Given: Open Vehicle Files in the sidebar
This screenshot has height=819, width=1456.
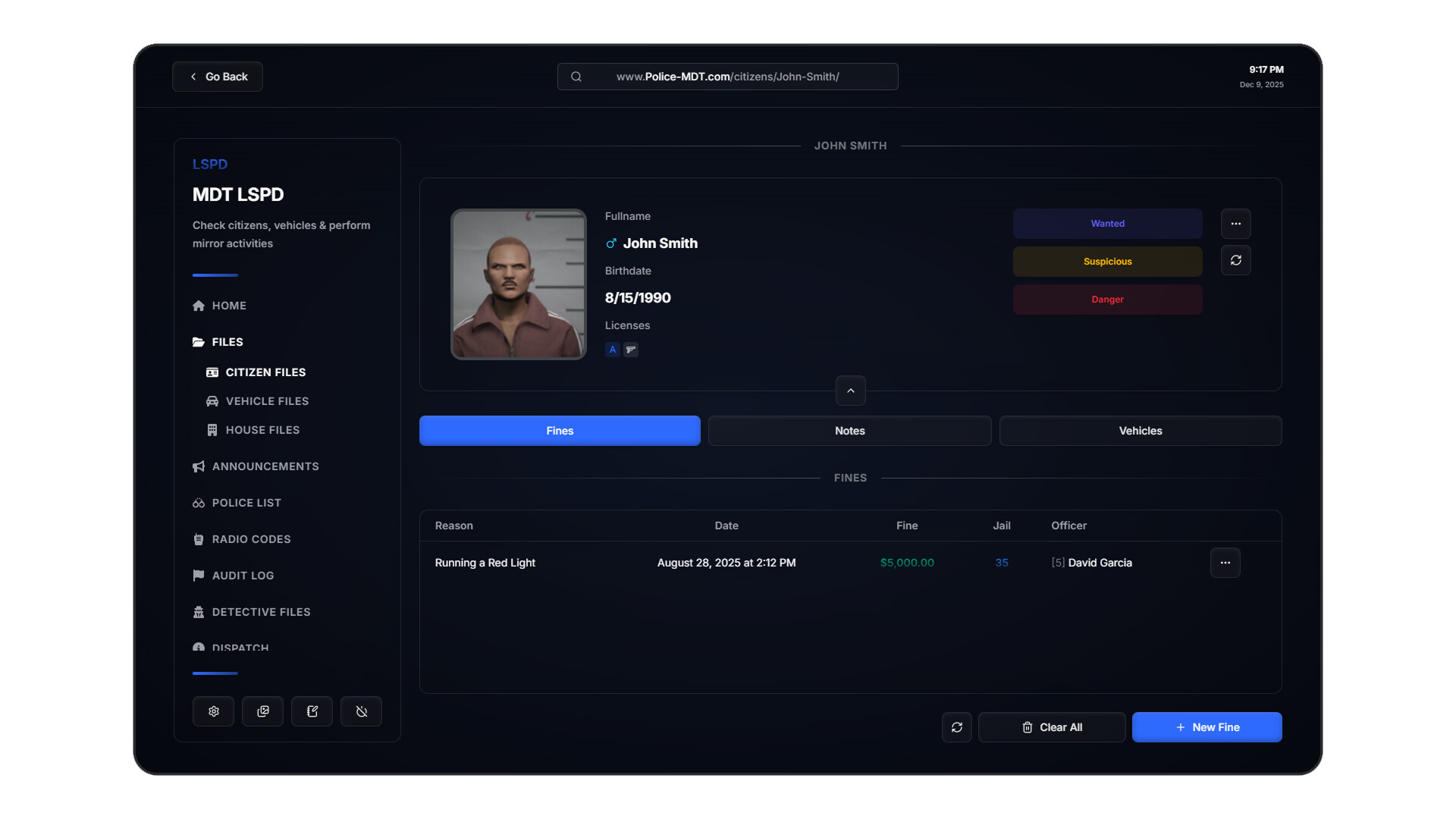Looking at the screenshot, I should click(266, 401).
